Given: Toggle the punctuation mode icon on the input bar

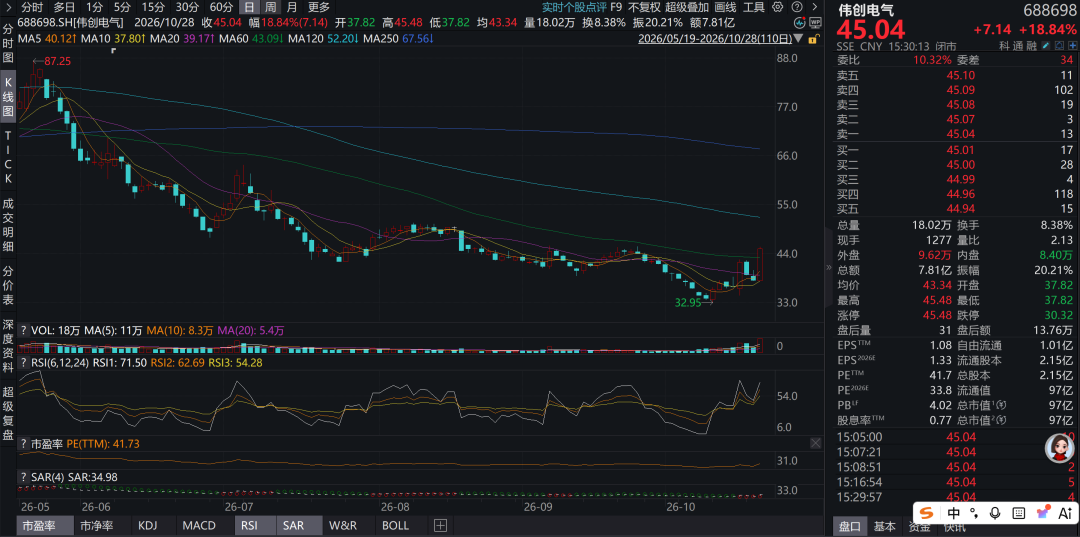Looking at the screenshot, I should click(974, 513).
